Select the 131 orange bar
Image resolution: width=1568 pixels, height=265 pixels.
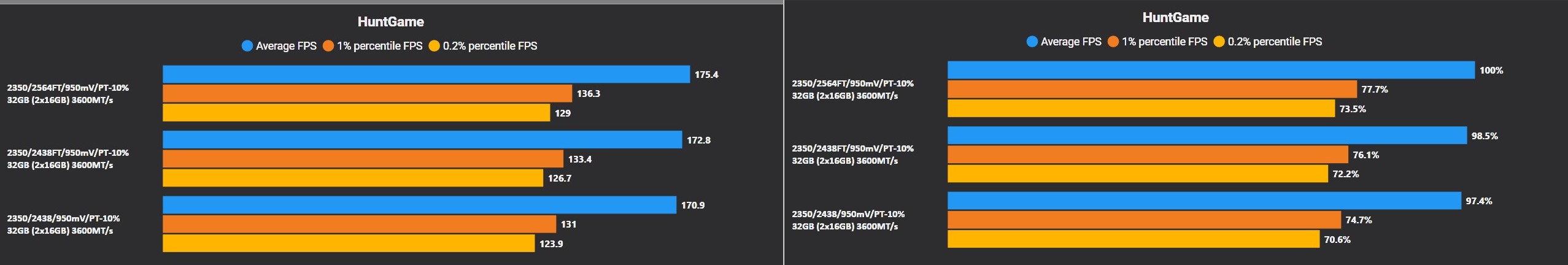point(359,224)
